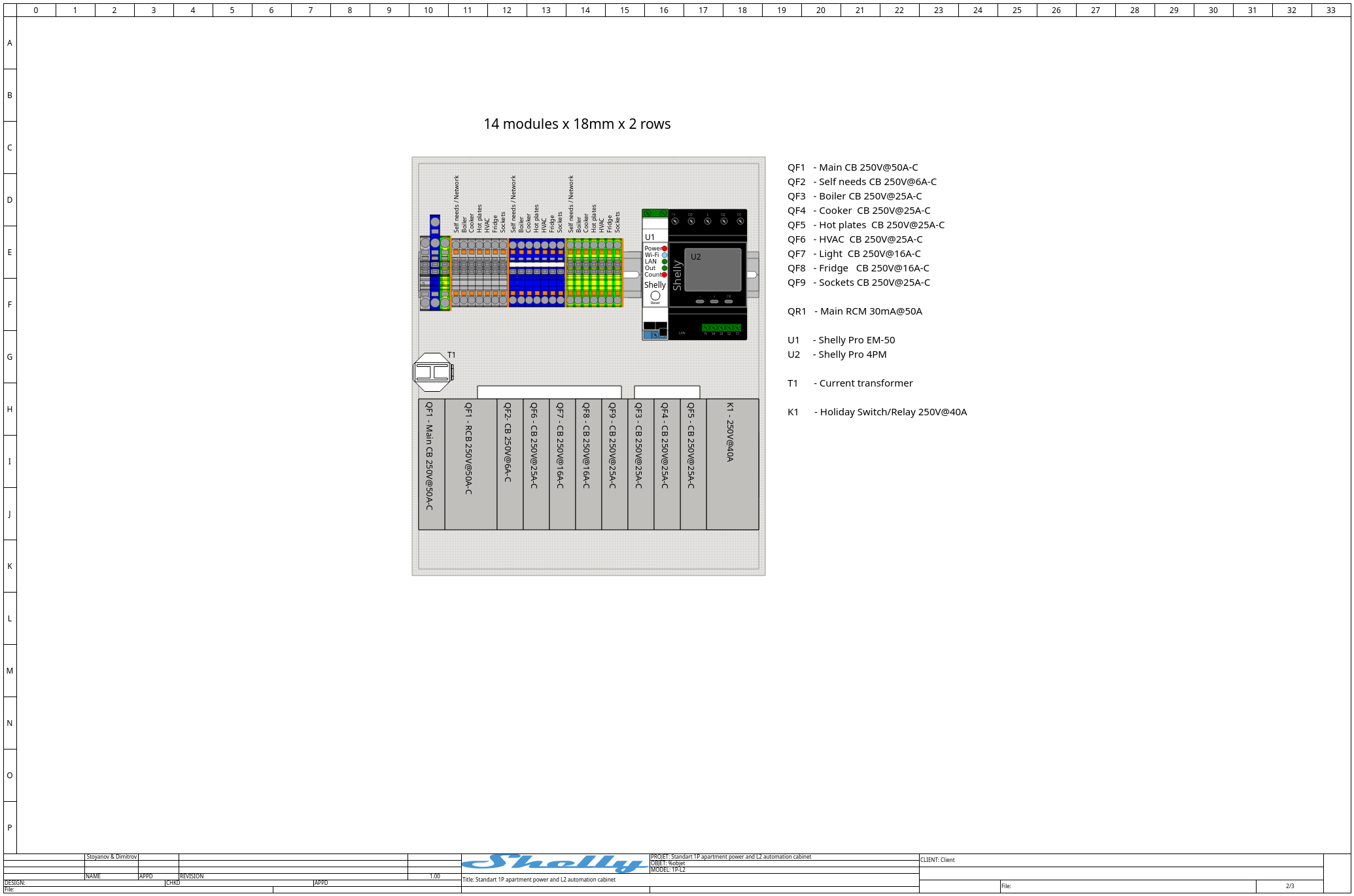Click the Reset button on Shelly Pro EM-50

[655, 296]
